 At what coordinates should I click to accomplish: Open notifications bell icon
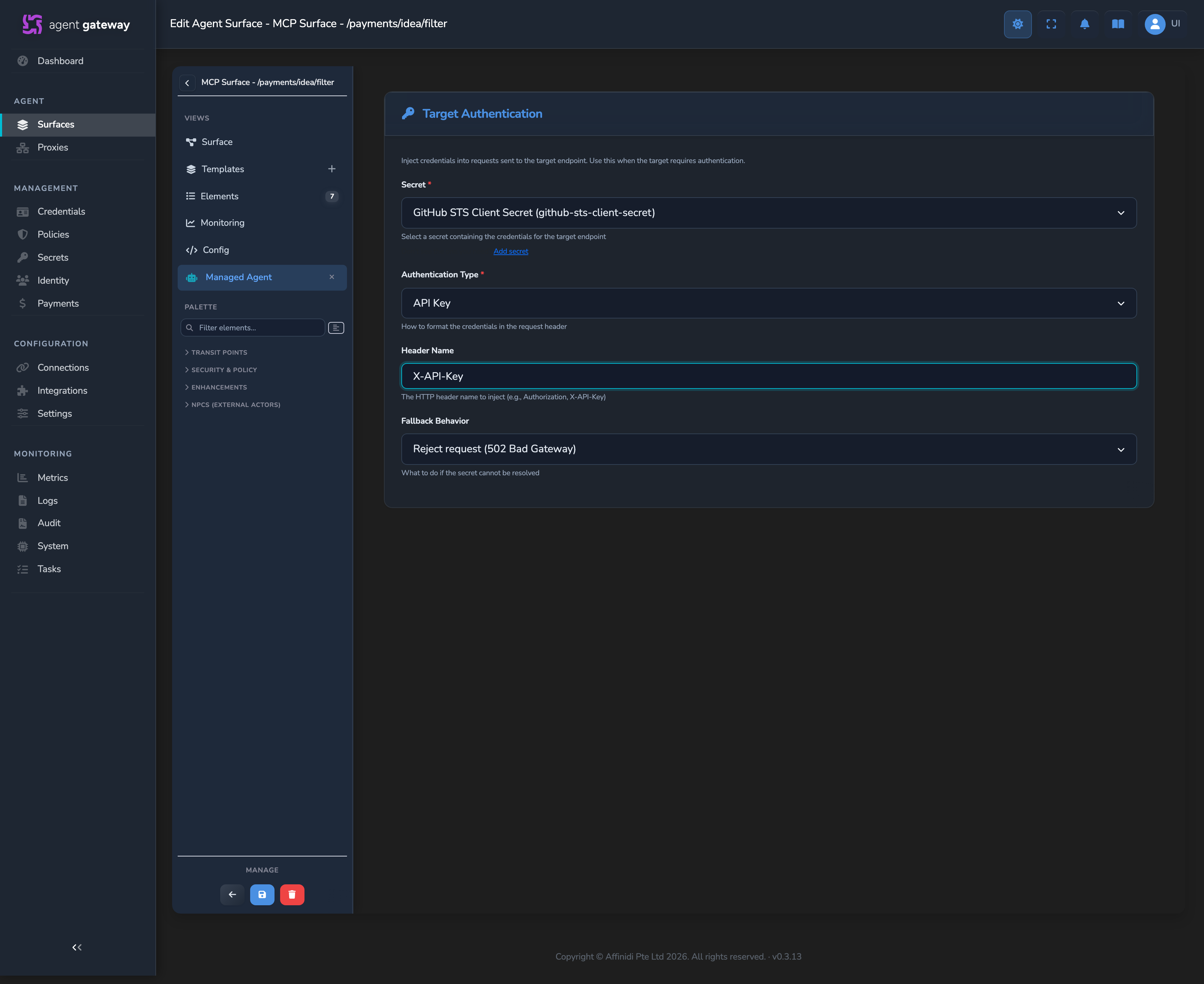click(1085, 24)
